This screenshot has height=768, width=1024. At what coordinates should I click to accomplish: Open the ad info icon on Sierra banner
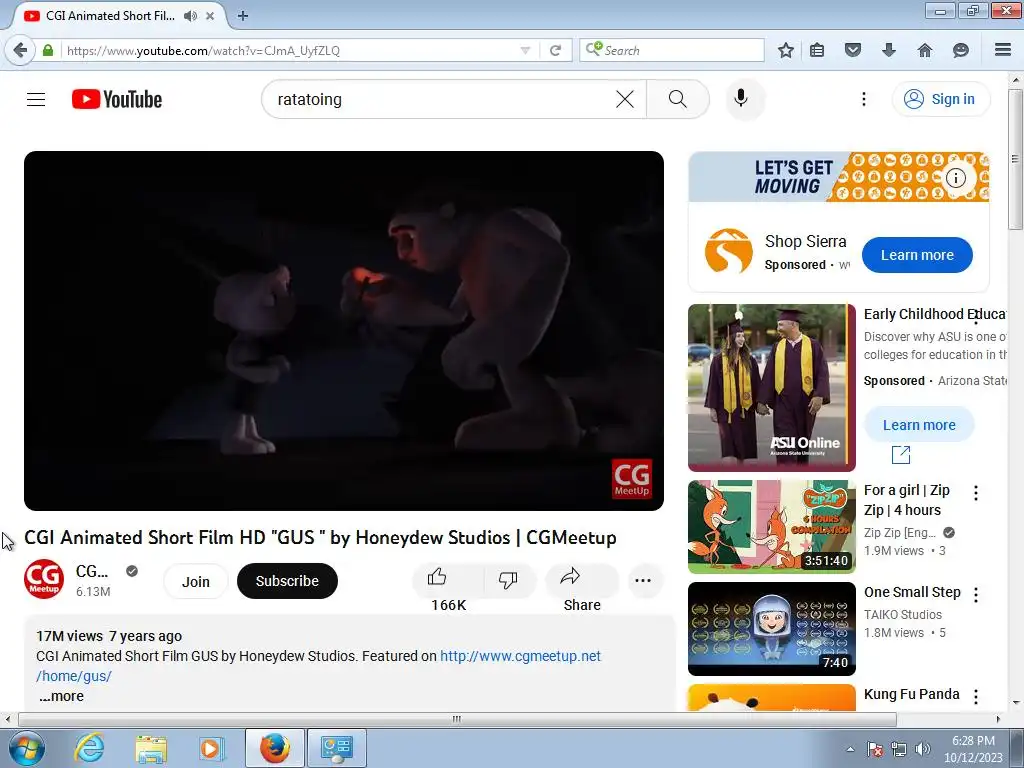956,178
